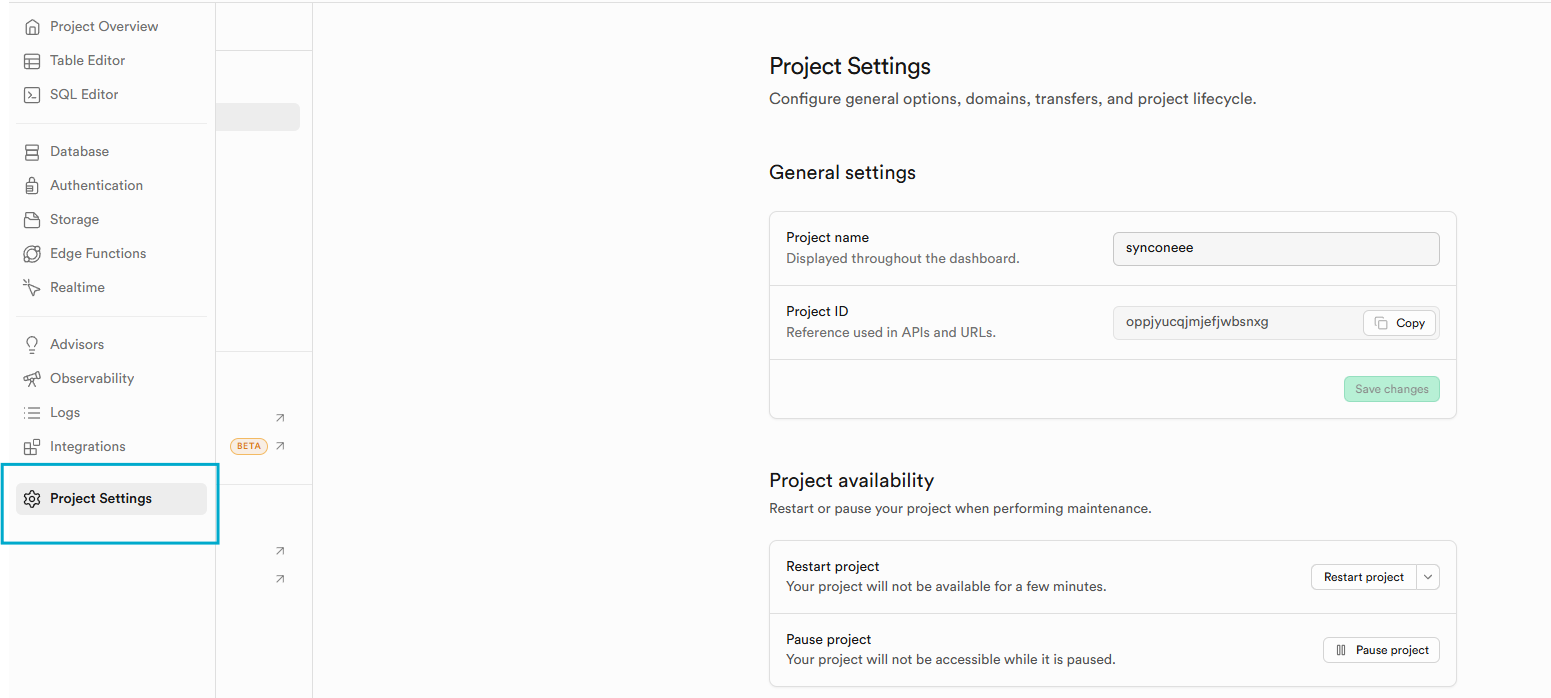Select the Authentication lock icon
The height and width of the screenshot is (698, 1551).
(33, 185)
